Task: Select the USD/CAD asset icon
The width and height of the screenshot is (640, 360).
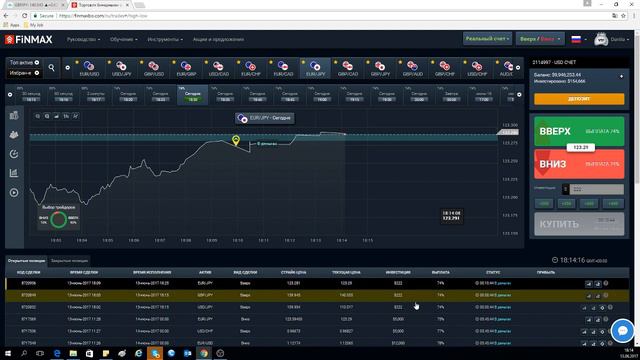Action: (x=218, y=66)
